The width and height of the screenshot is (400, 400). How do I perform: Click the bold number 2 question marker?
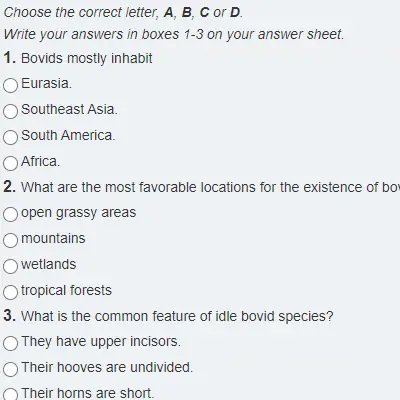[10, 187]
